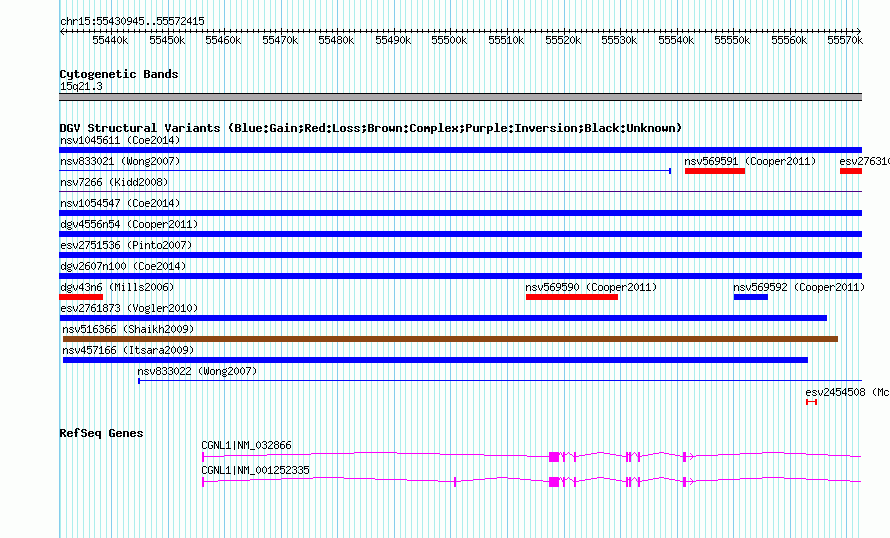Select the thin line under nsv7266

(460, 192)
